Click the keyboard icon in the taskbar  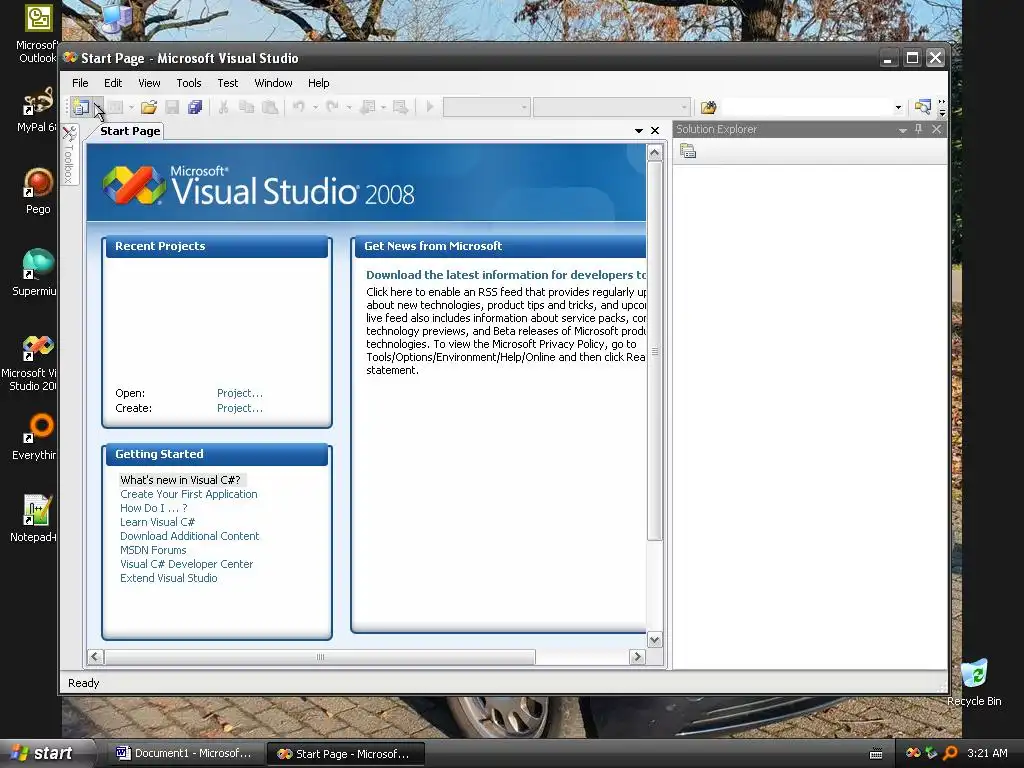pyautogui.click(x=876, y=754)
